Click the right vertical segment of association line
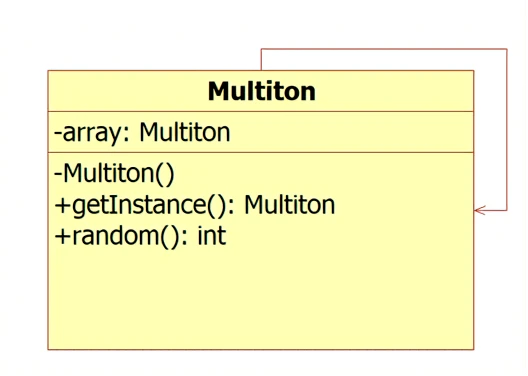 click(507, 130)
